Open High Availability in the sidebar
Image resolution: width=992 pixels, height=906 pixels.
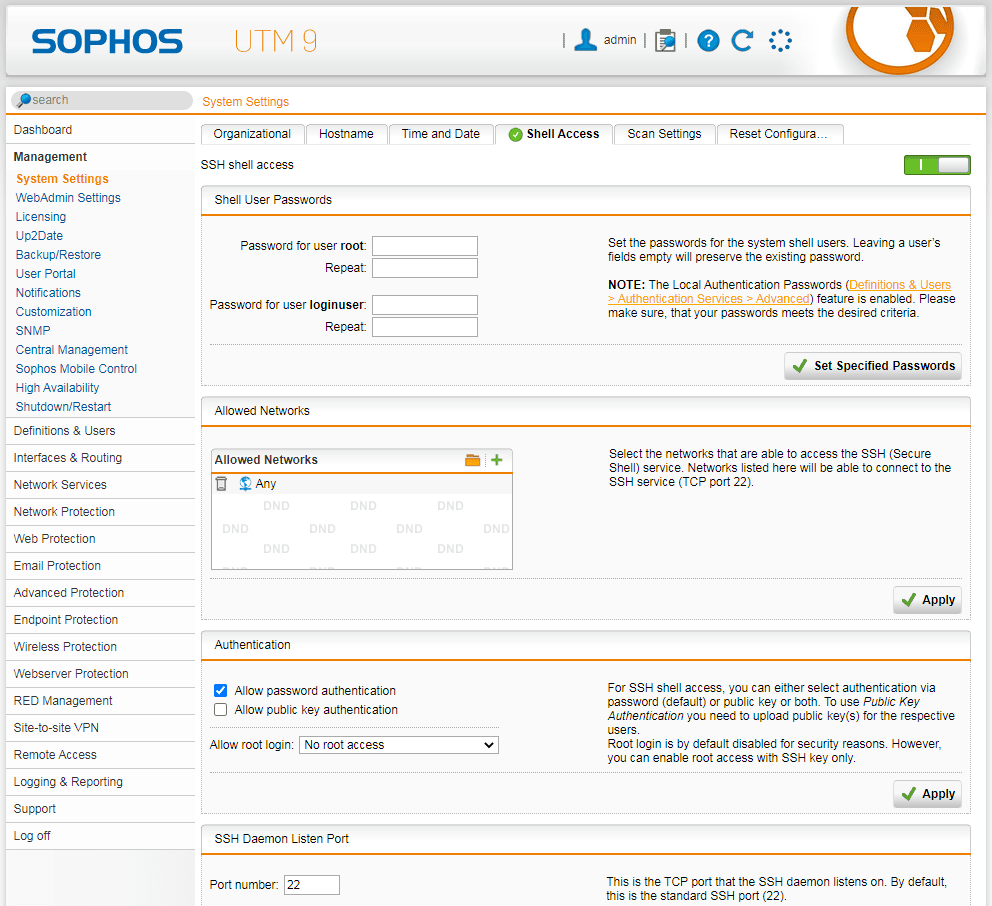pos(58,388)
